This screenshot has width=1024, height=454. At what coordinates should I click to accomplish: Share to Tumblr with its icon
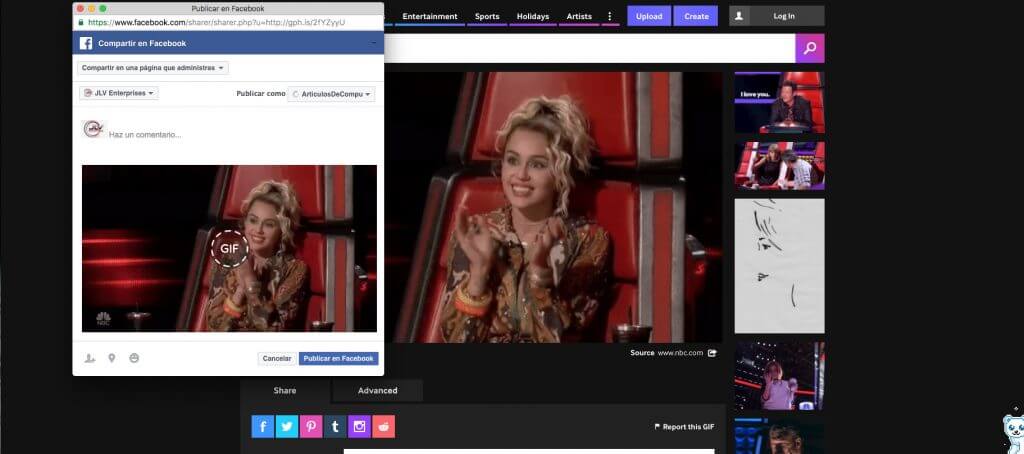coord(335,426)
